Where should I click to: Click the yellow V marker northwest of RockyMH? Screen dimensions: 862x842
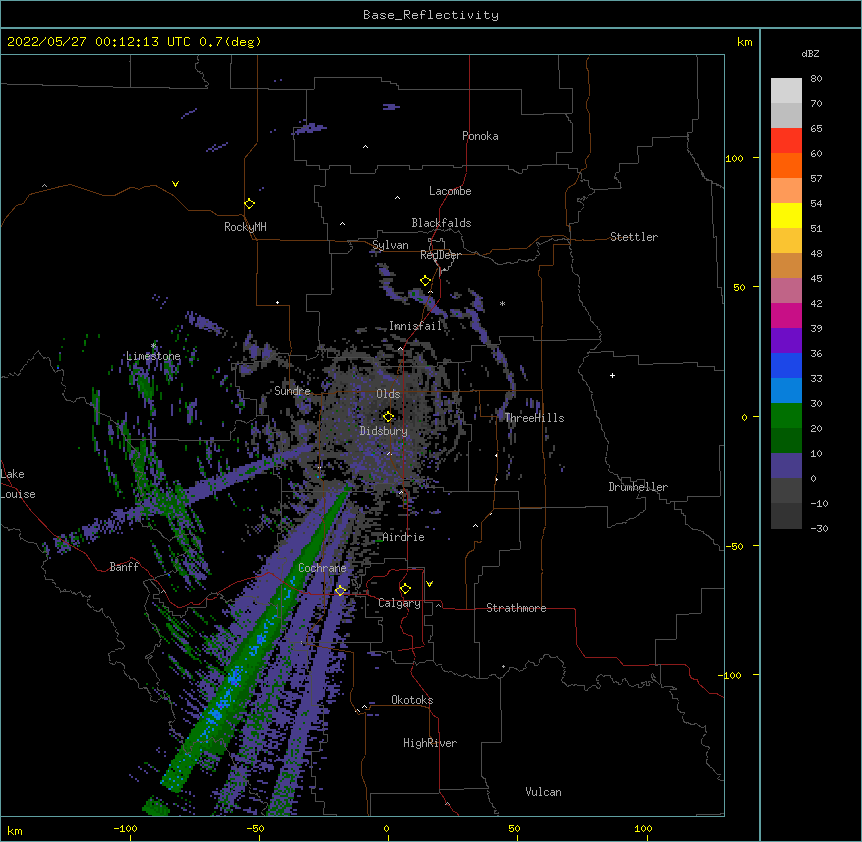coord(175,184)
